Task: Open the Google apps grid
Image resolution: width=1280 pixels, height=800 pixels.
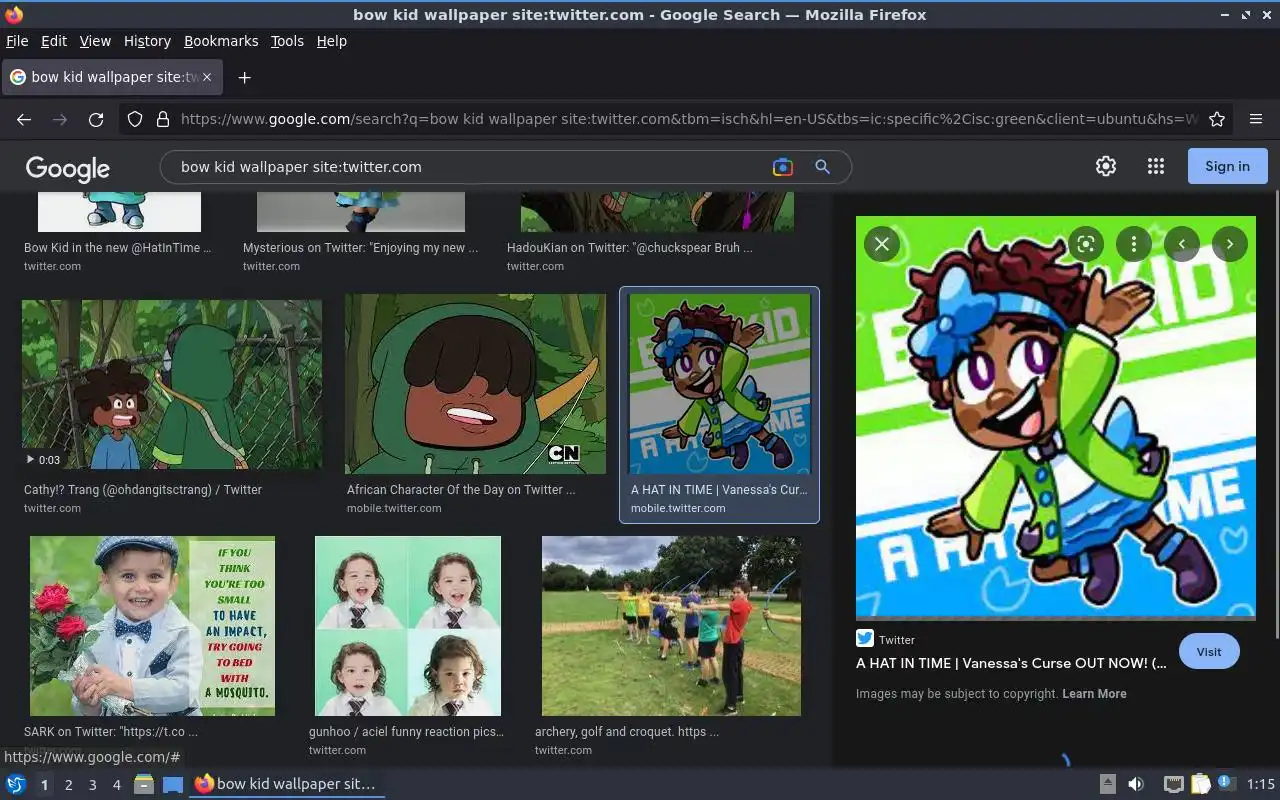Action: click(1156, 167)
